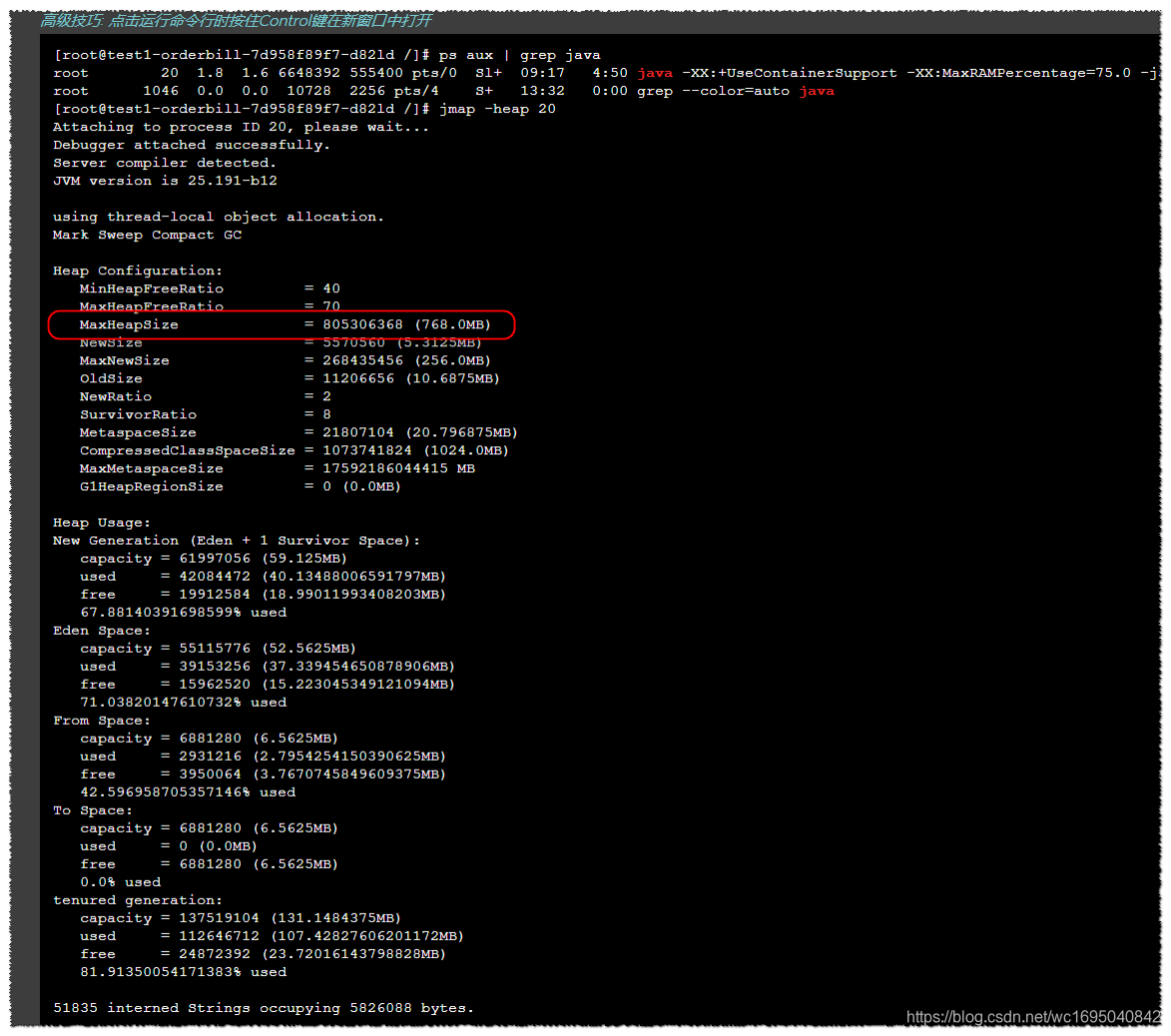1171x1036 pixels.
Task: Click the 'Heap Usage:' heading
Action: pyautogui.click(x=102, y=522)
